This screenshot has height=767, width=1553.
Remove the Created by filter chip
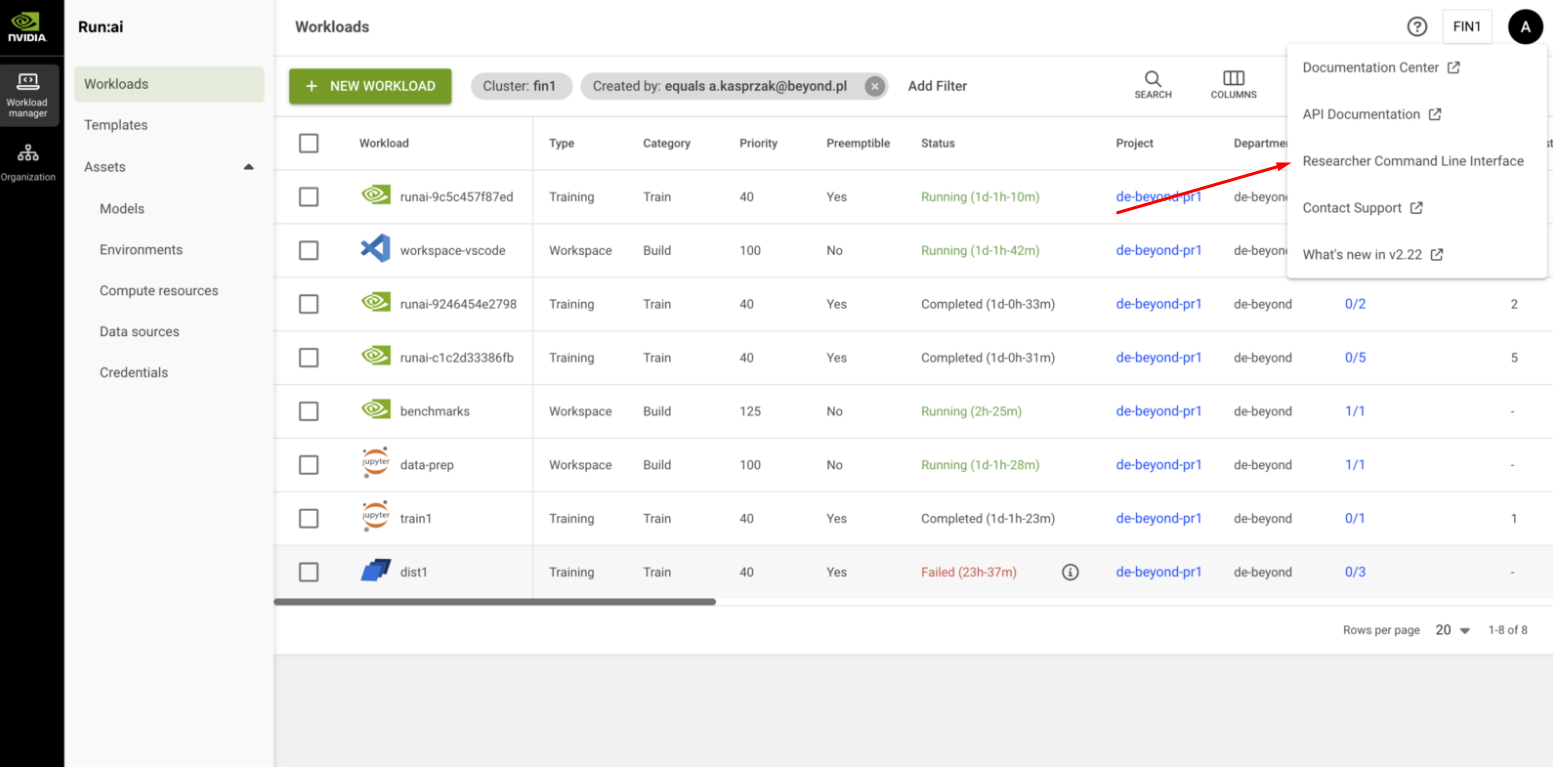[x=875, y=86]
